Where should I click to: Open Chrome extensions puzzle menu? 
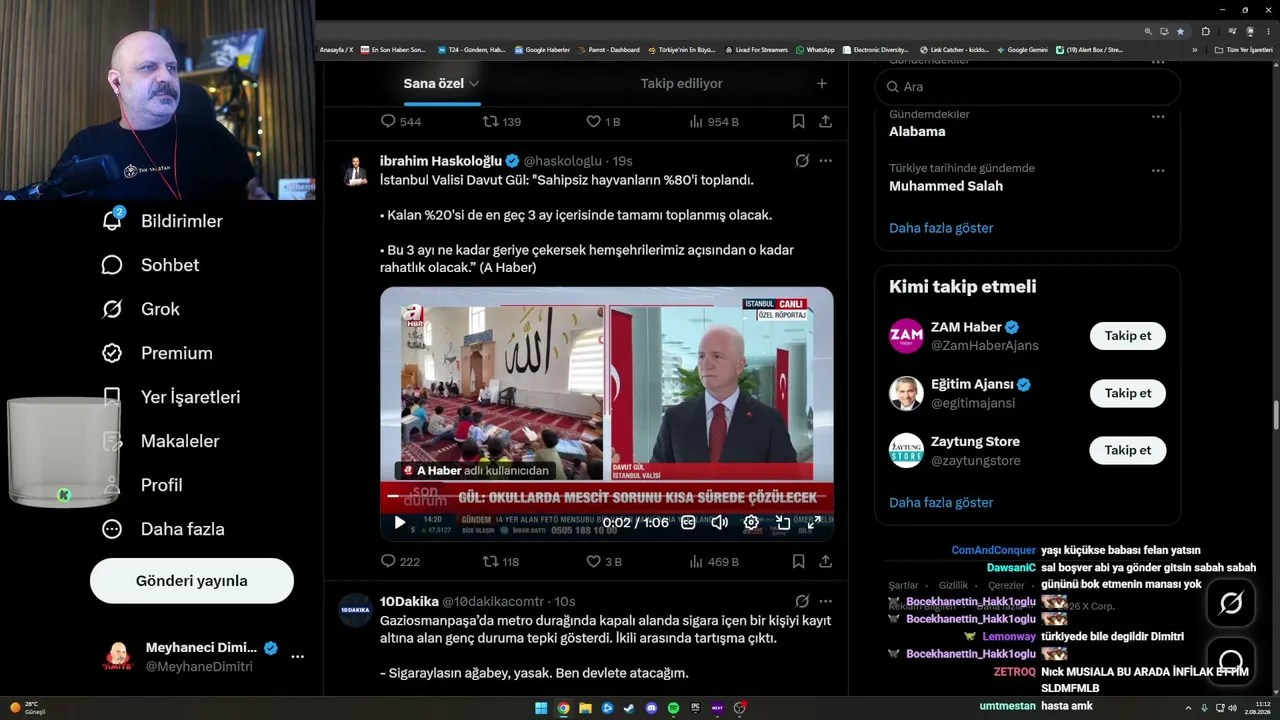1206,31
